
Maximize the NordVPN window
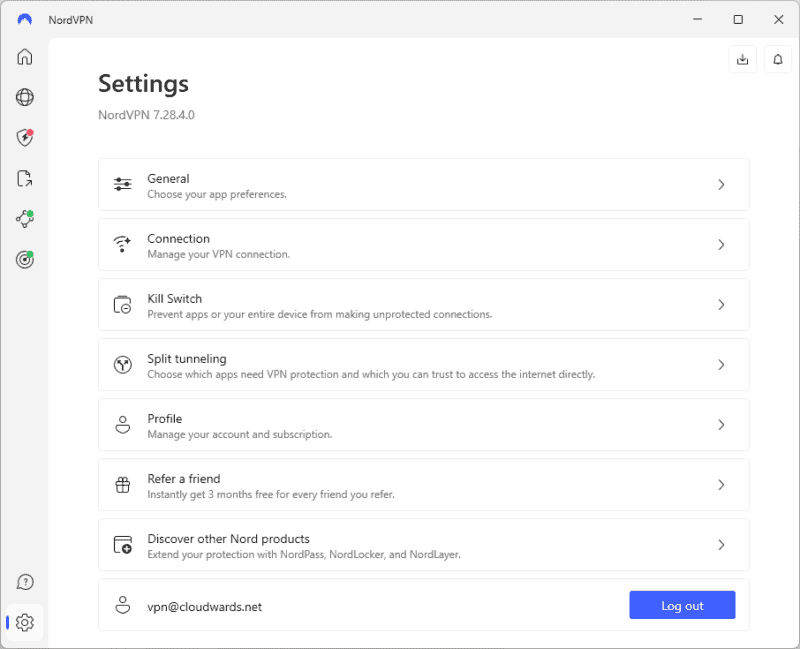pos(738,19)
